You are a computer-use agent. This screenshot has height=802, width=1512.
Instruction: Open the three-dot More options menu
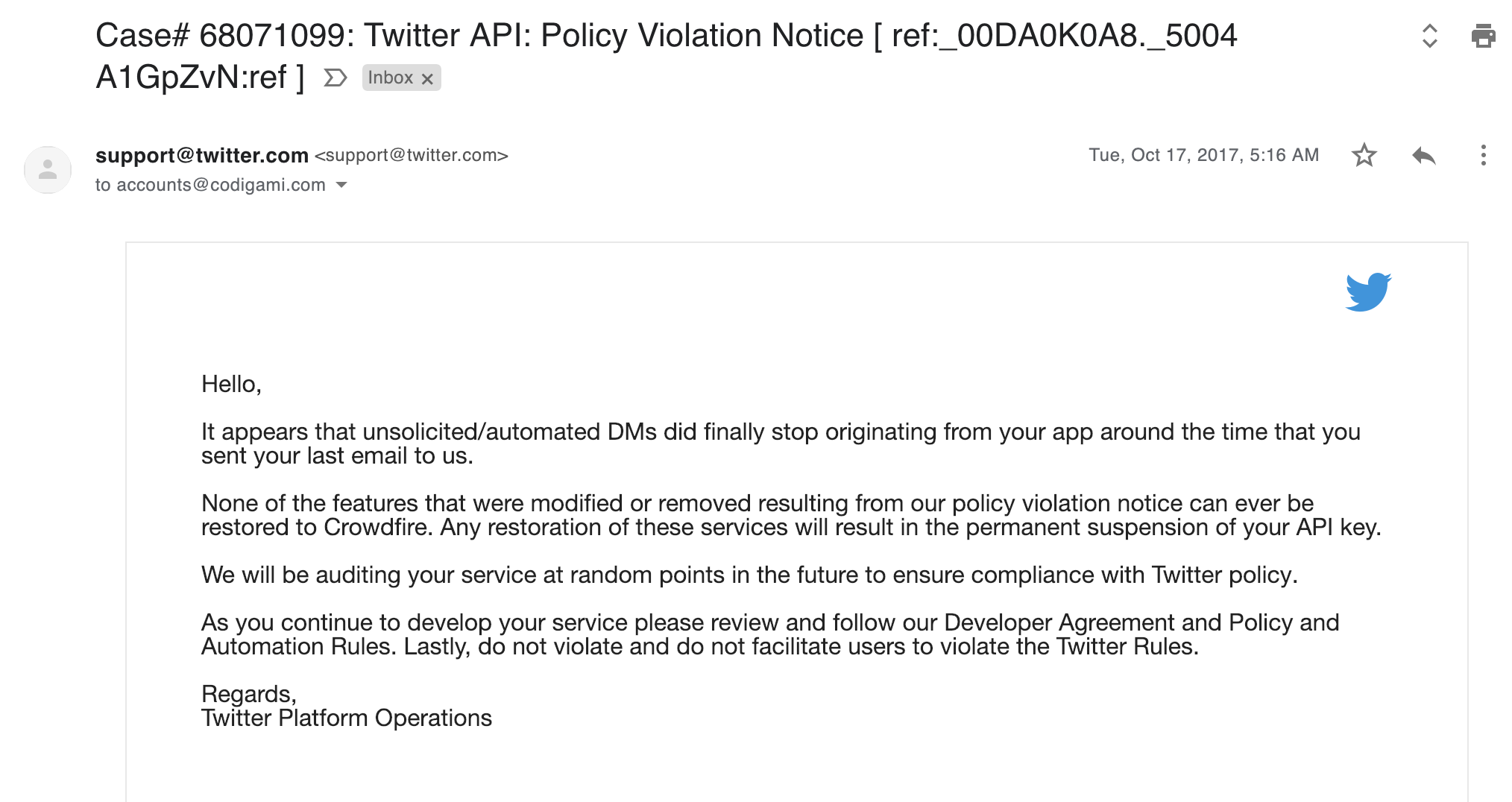pos(1483,155)
